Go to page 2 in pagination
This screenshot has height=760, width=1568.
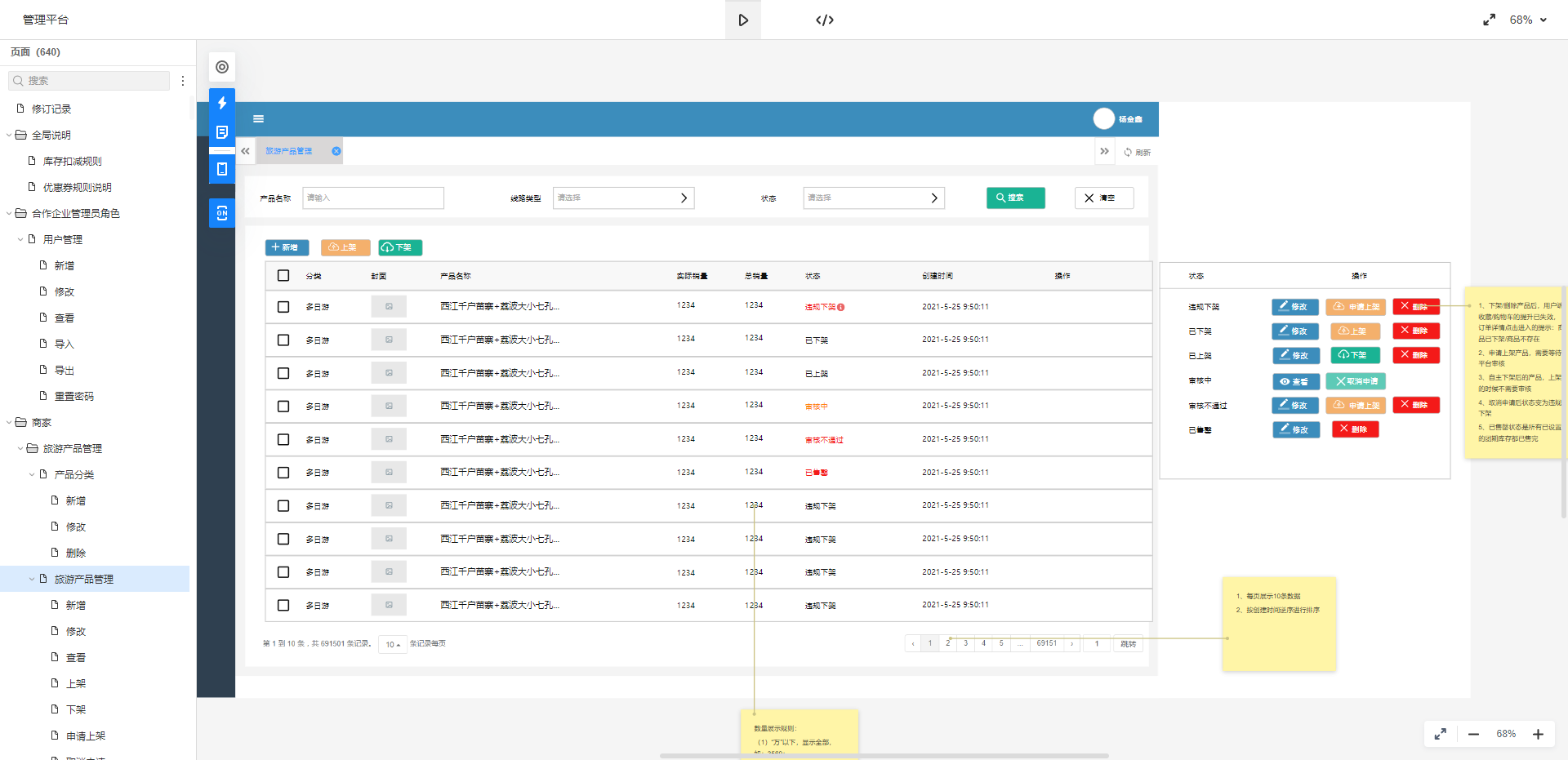[x=948, y=643]
